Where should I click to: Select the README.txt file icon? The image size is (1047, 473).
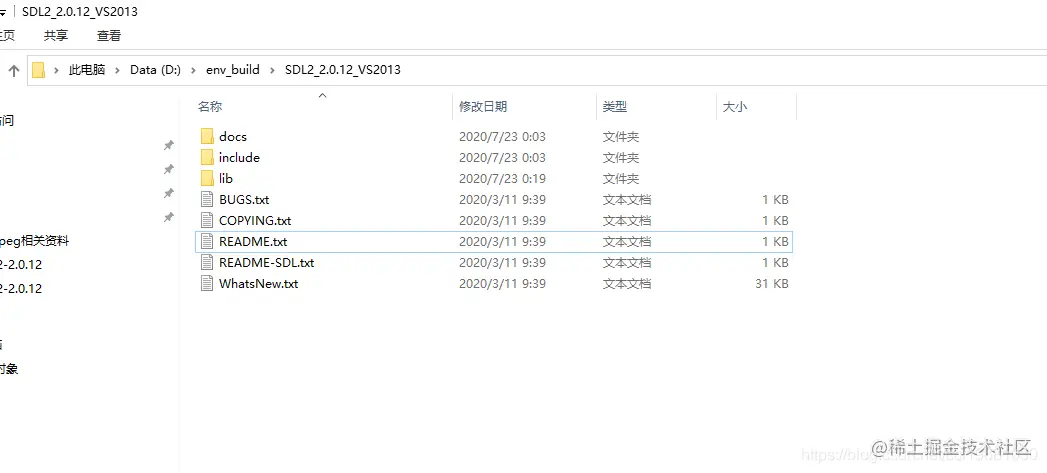point(207,241)
